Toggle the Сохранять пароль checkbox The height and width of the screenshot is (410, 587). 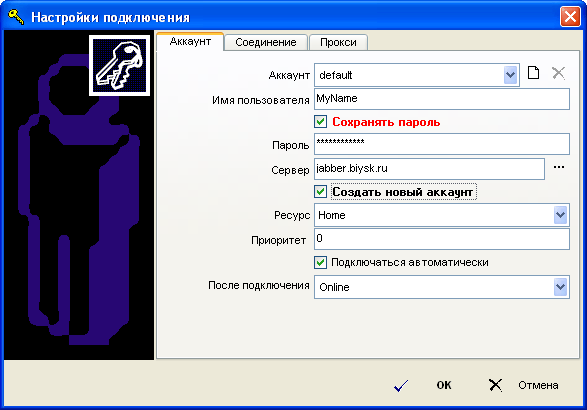[320, 122]
